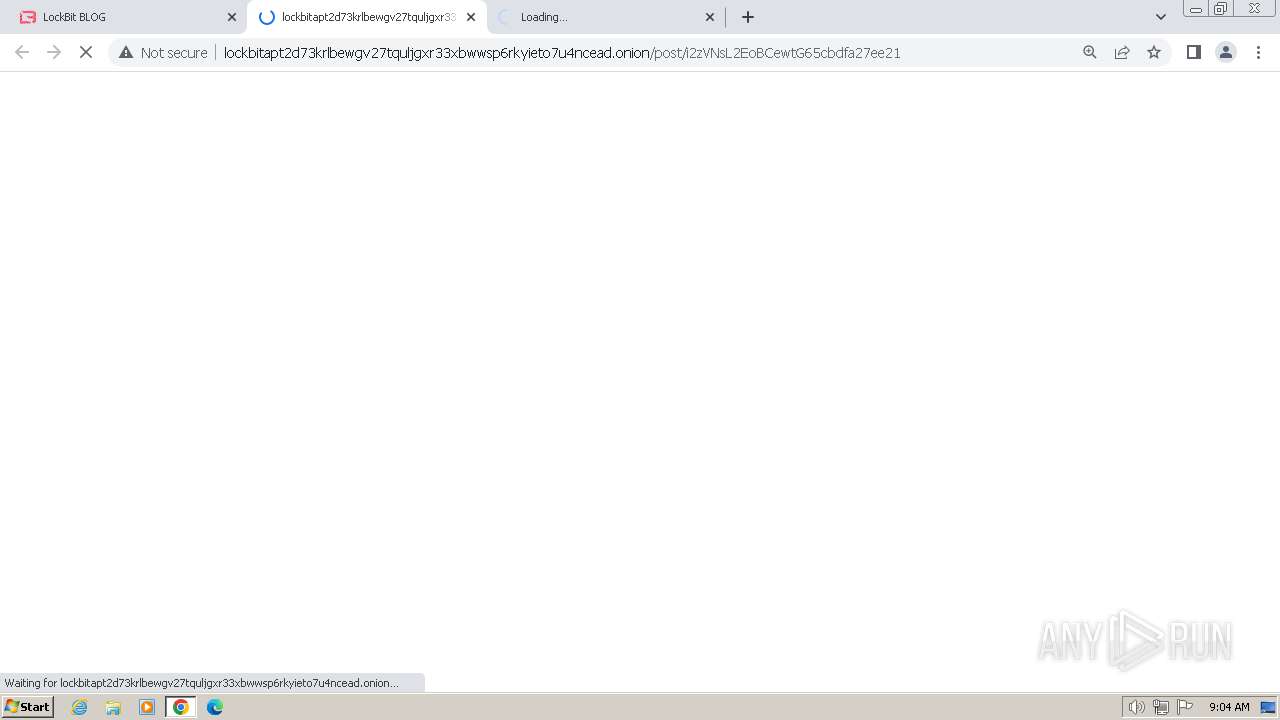Share this page via share icon
The image size is (1280, 720).
click(x=1122, y=52)
